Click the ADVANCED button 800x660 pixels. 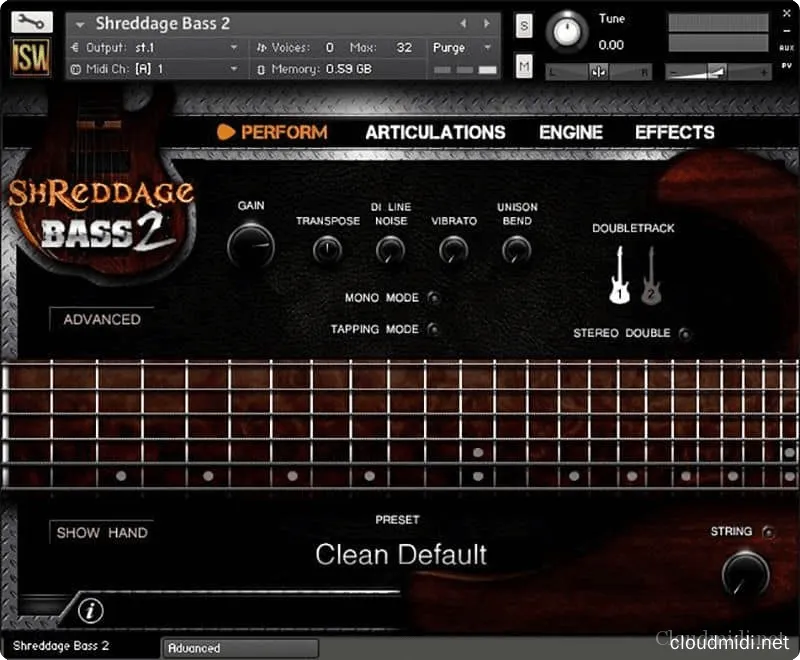tap(100, 319)
